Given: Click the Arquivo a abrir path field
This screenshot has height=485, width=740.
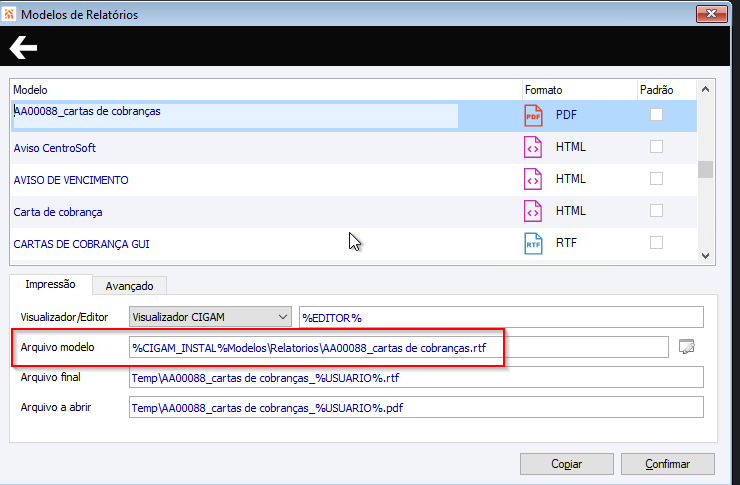Looking at the screenshot, I should 416,408.
